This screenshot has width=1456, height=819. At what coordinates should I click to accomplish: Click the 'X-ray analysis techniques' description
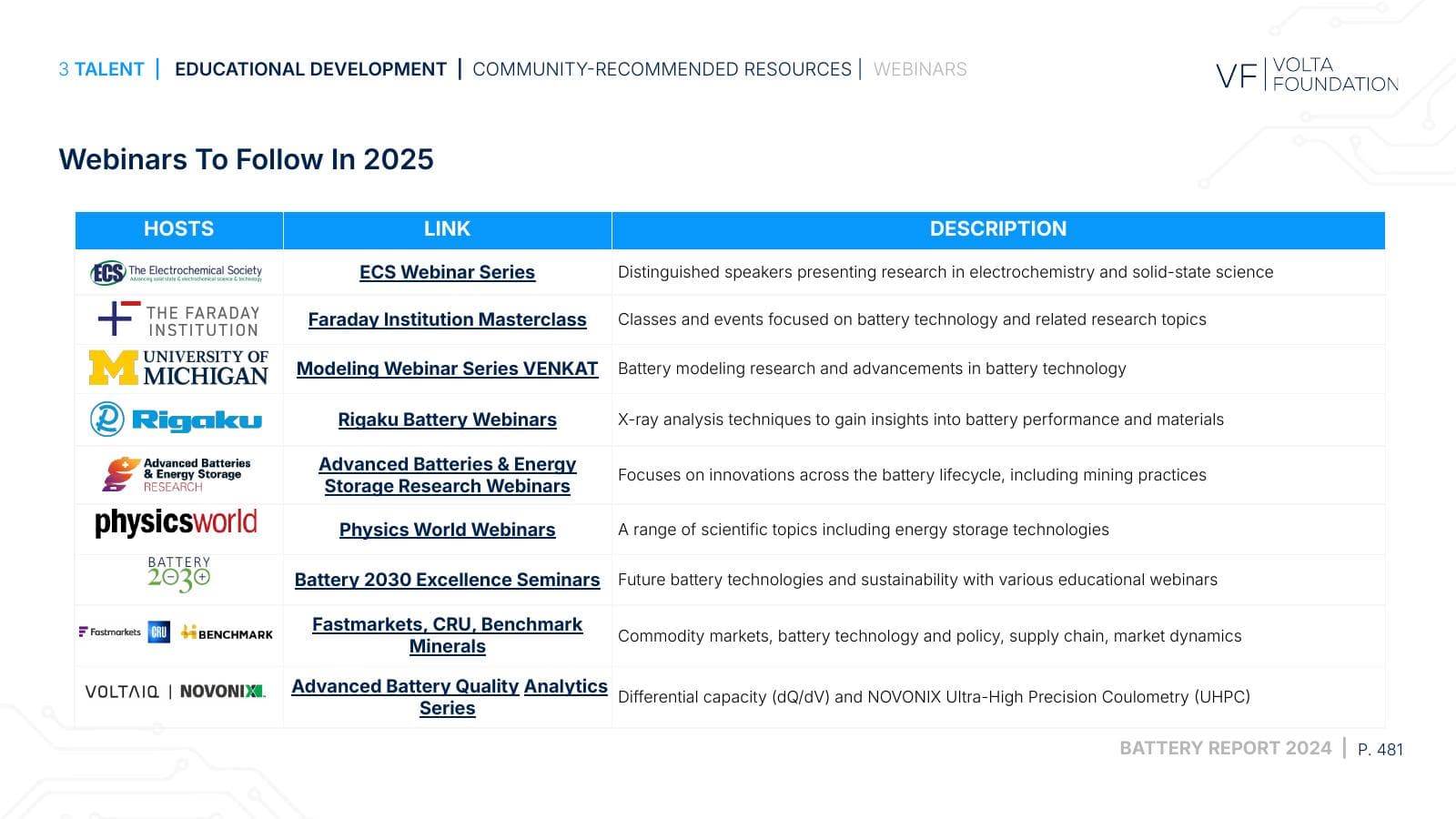point(921,420)
